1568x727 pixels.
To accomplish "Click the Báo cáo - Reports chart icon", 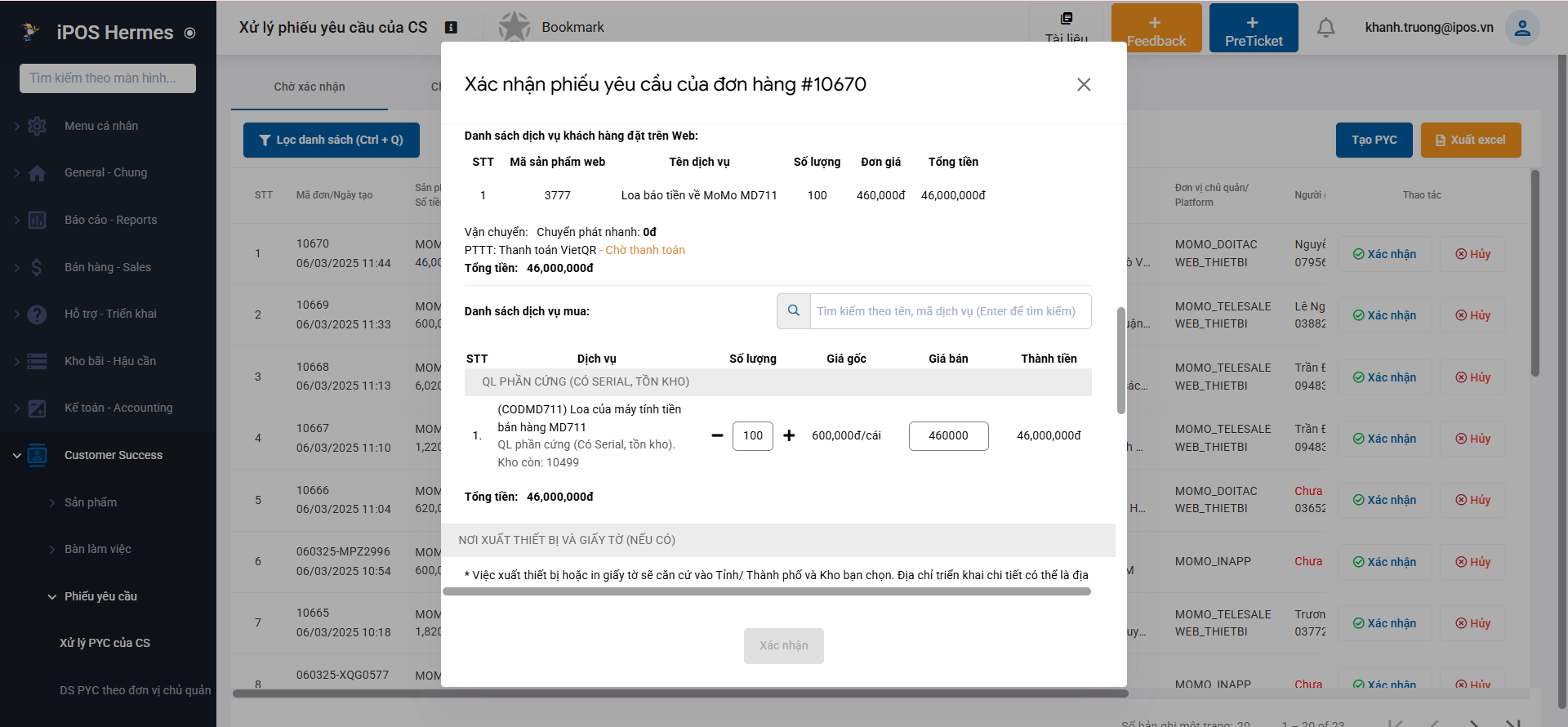I will point(37,220).
